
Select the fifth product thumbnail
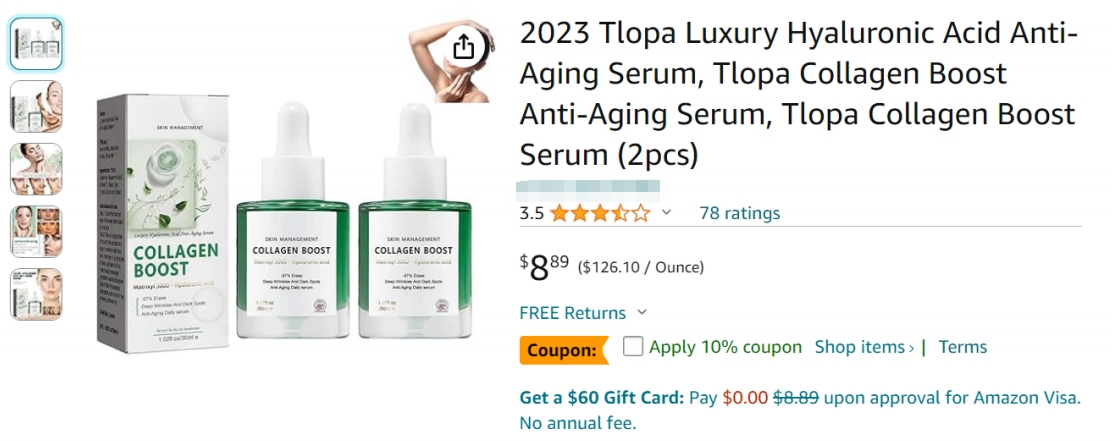coord(36,294)
